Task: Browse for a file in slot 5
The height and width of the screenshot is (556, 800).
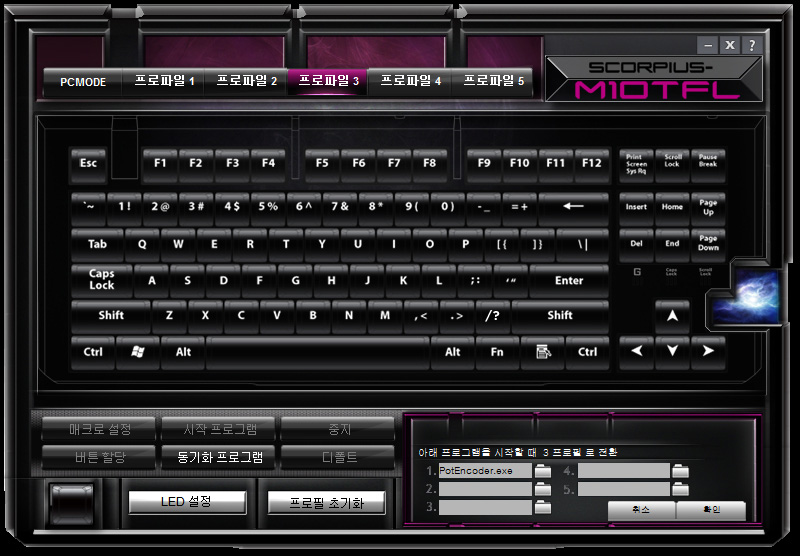Action: [680, 490]
